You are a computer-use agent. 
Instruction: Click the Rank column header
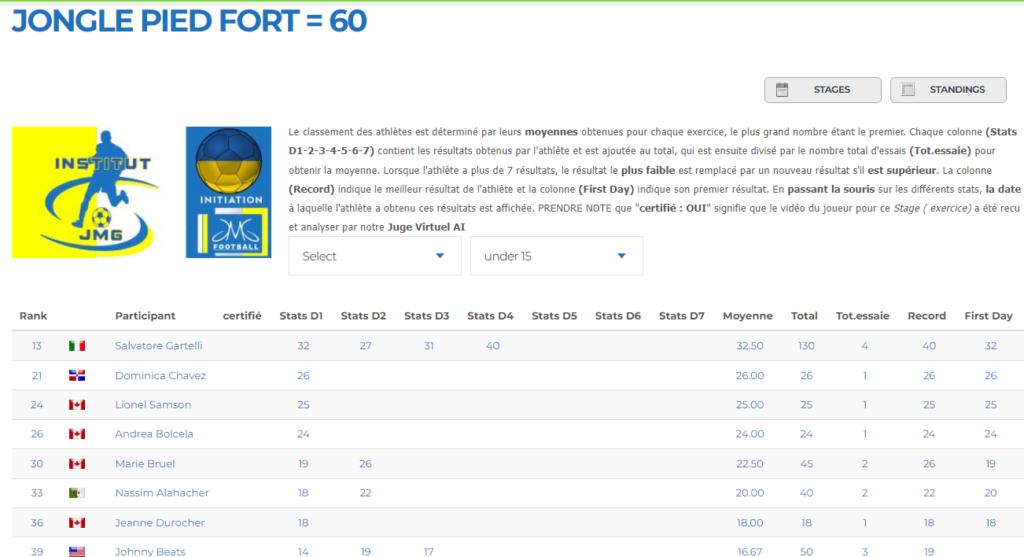point(33,316)
